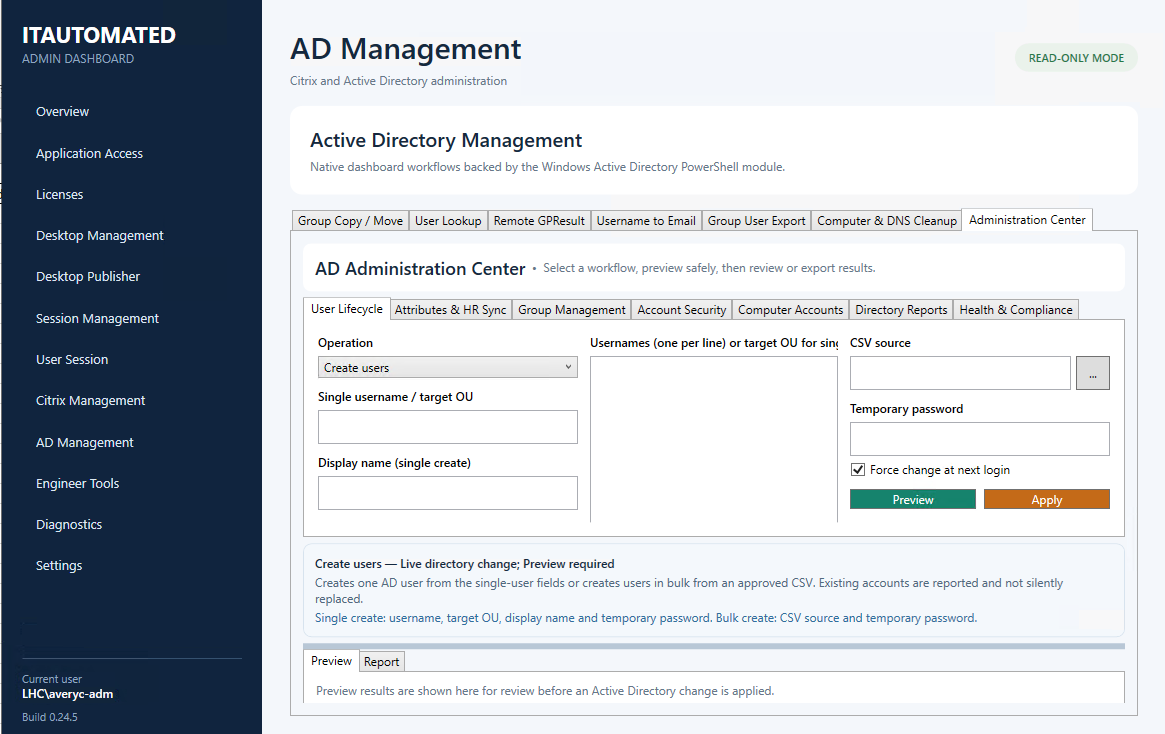The height and width of the screenshot is (734, 1165).
Task: Open the Remote GPResult tab
Action: pos(539,221)
